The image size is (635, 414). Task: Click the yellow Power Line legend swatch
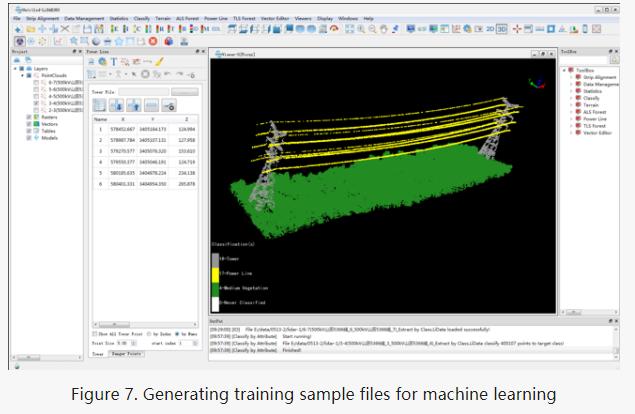pos(215,274)
